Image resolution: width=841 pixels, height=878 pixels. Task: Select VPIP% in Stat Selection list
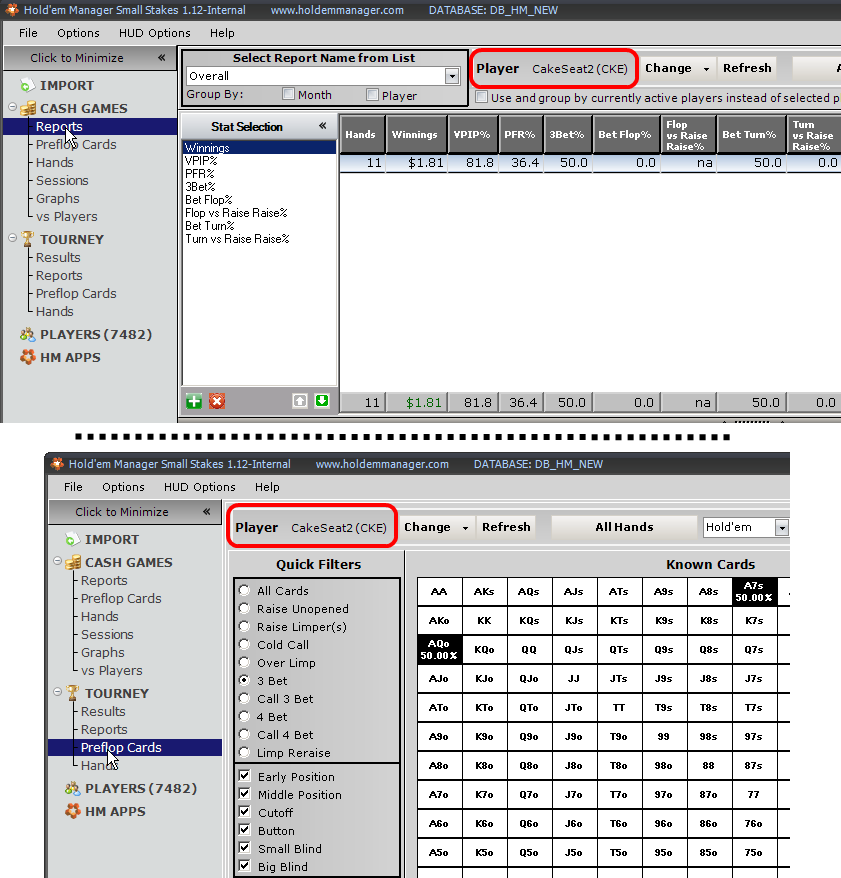coord(201,161)
